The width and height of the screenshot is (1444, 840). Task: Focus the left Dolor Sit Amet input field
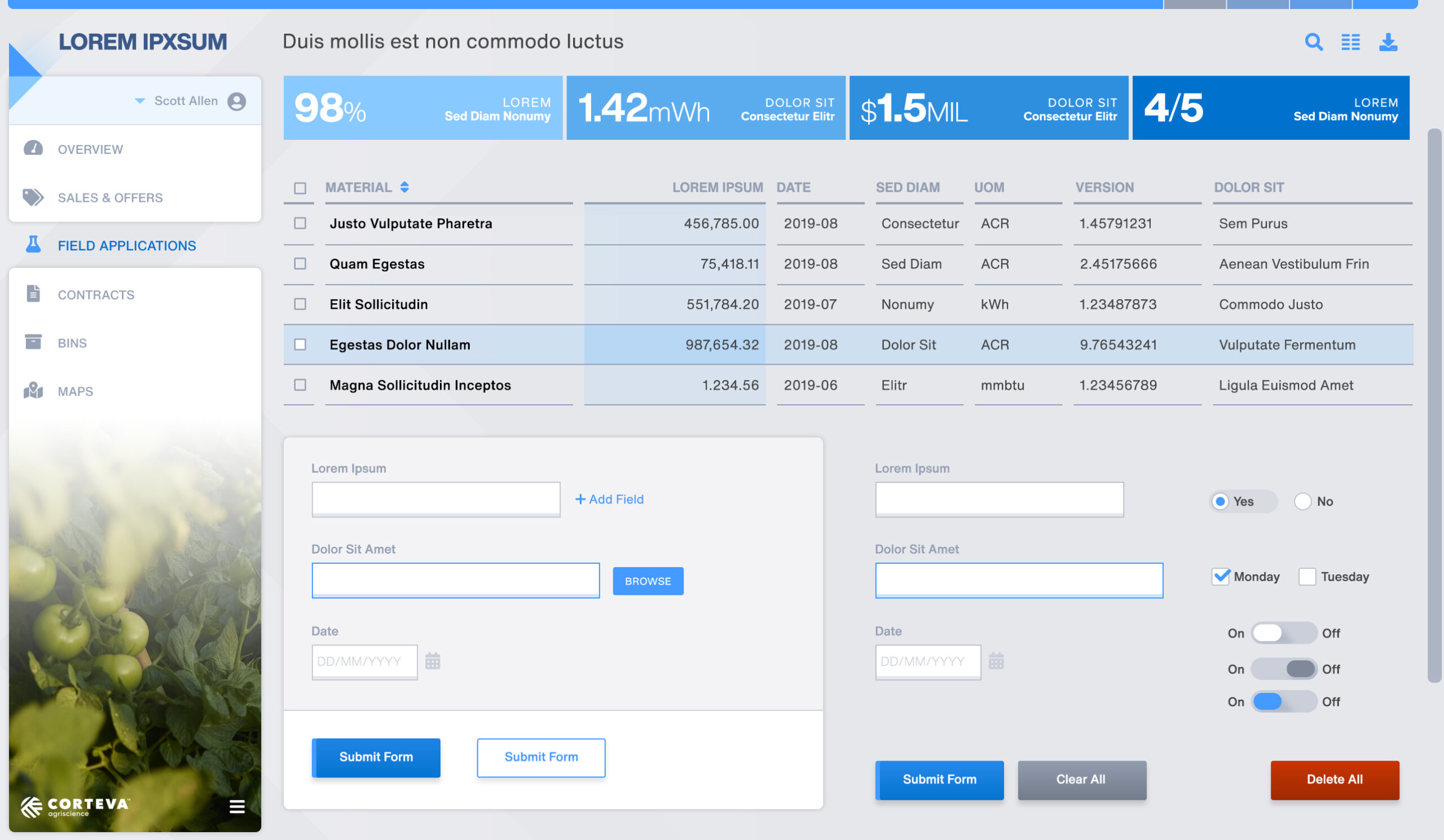tap(456, 581)
